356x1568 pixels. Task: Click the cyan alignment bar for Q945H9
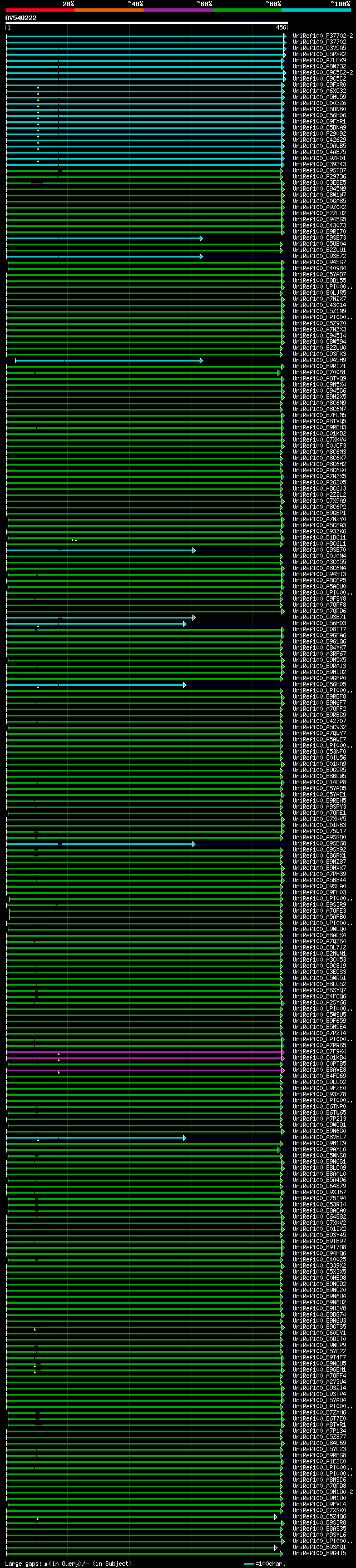109,360
